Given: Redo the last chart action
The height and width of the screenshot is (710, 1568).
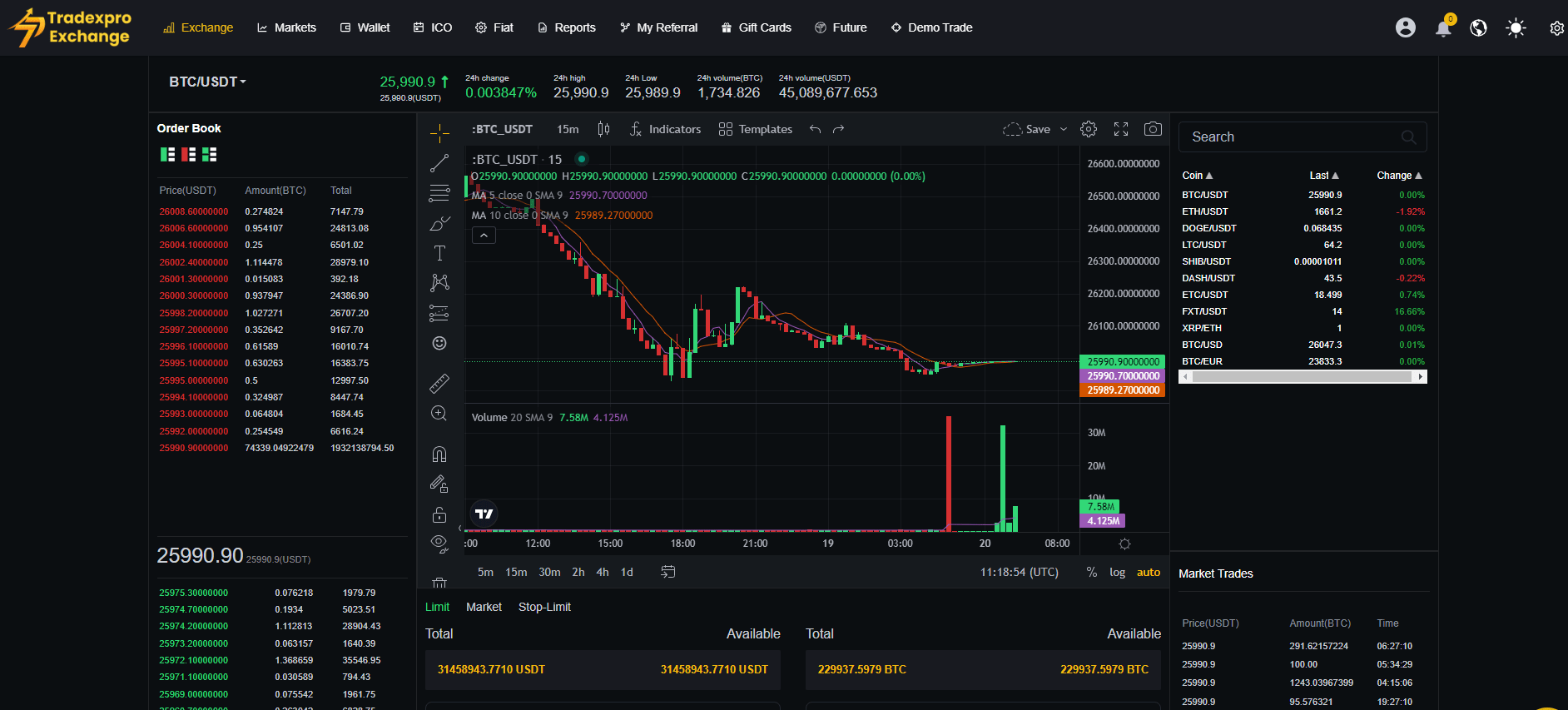Looking at the screenshot, I should 839,129.
